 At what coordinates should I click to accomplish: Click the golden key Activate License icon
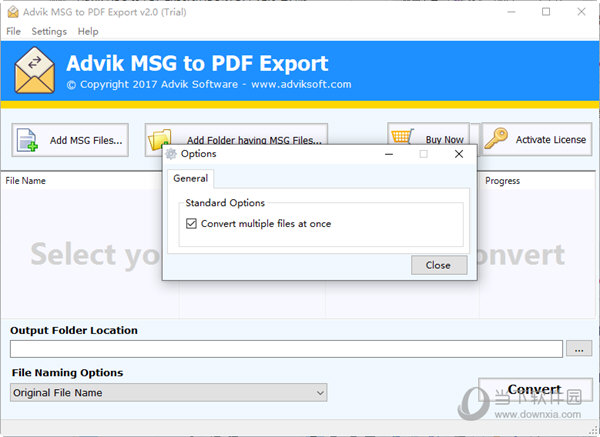pyautogui.click(x=496, y=138)
